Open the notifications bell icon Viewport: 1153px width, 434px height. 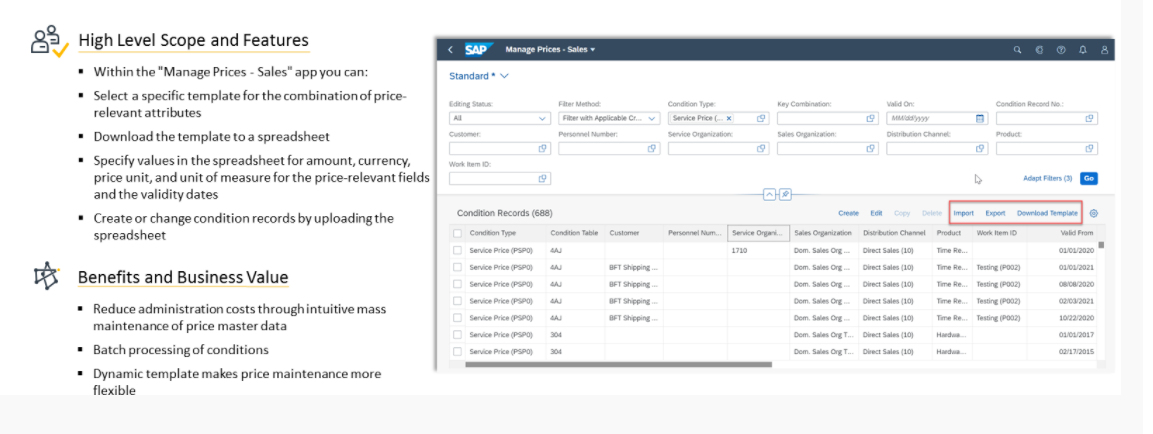click(1083, 49)
